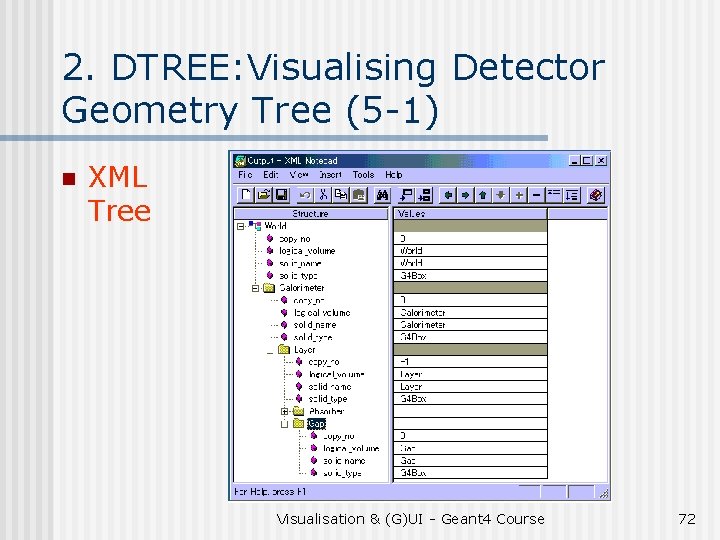The width and height of the screenshot is (720, 540).
Task: Click the binoculars Find icon
Action: (x=382, y=195)
